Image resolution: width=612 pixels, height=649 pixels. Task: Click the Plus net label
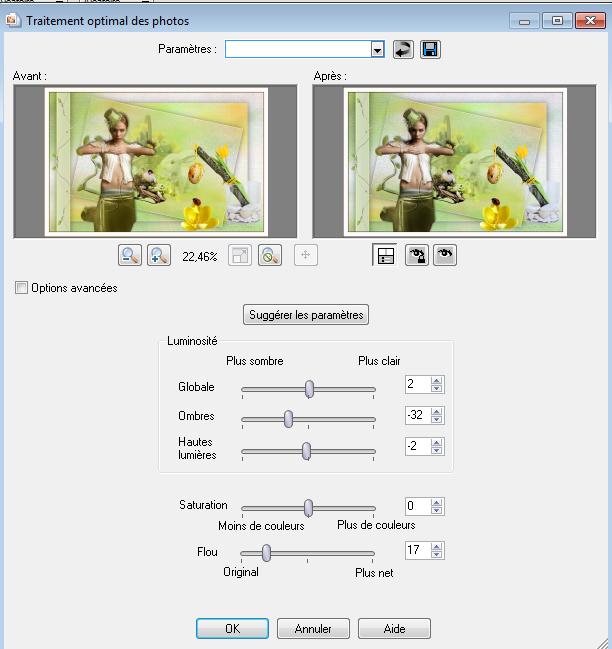374,573
